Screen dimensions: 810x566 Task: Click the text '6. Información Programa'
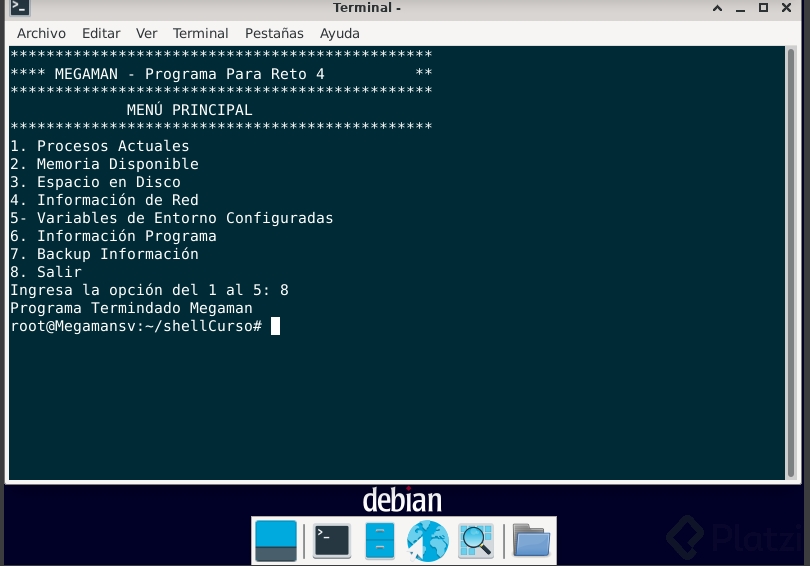[x=113, y=236]
